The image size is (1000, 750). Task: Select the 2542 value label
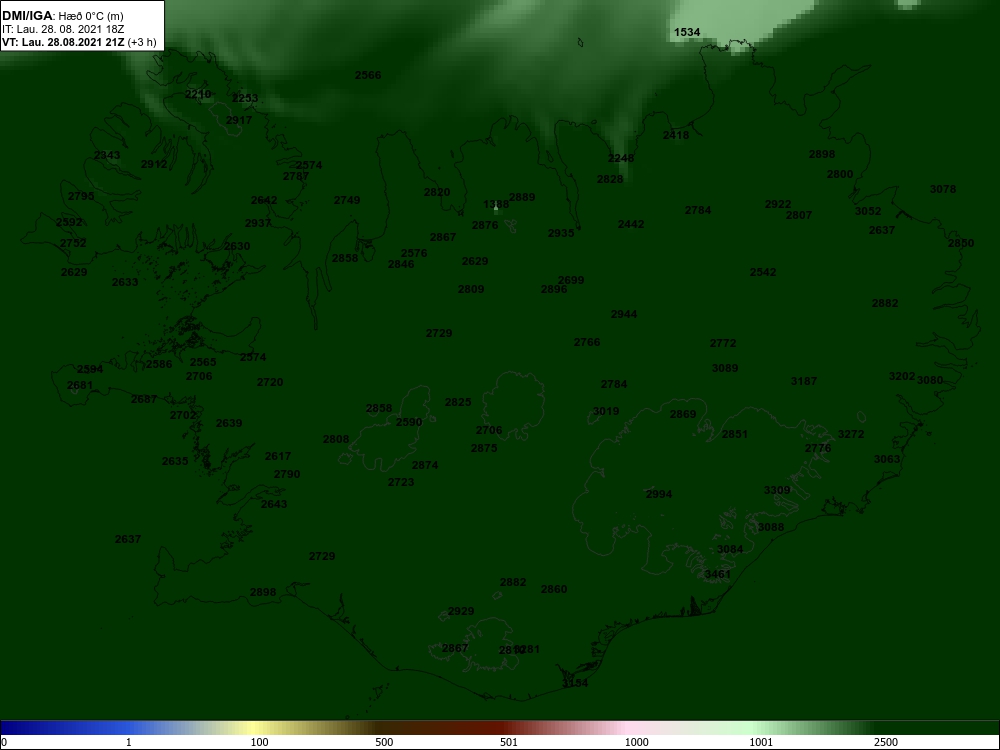[x=763, y=272]
